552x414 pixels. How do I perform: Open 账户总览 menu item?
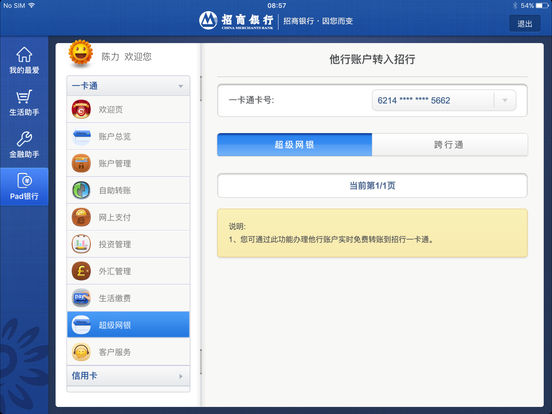click(128, 136)
